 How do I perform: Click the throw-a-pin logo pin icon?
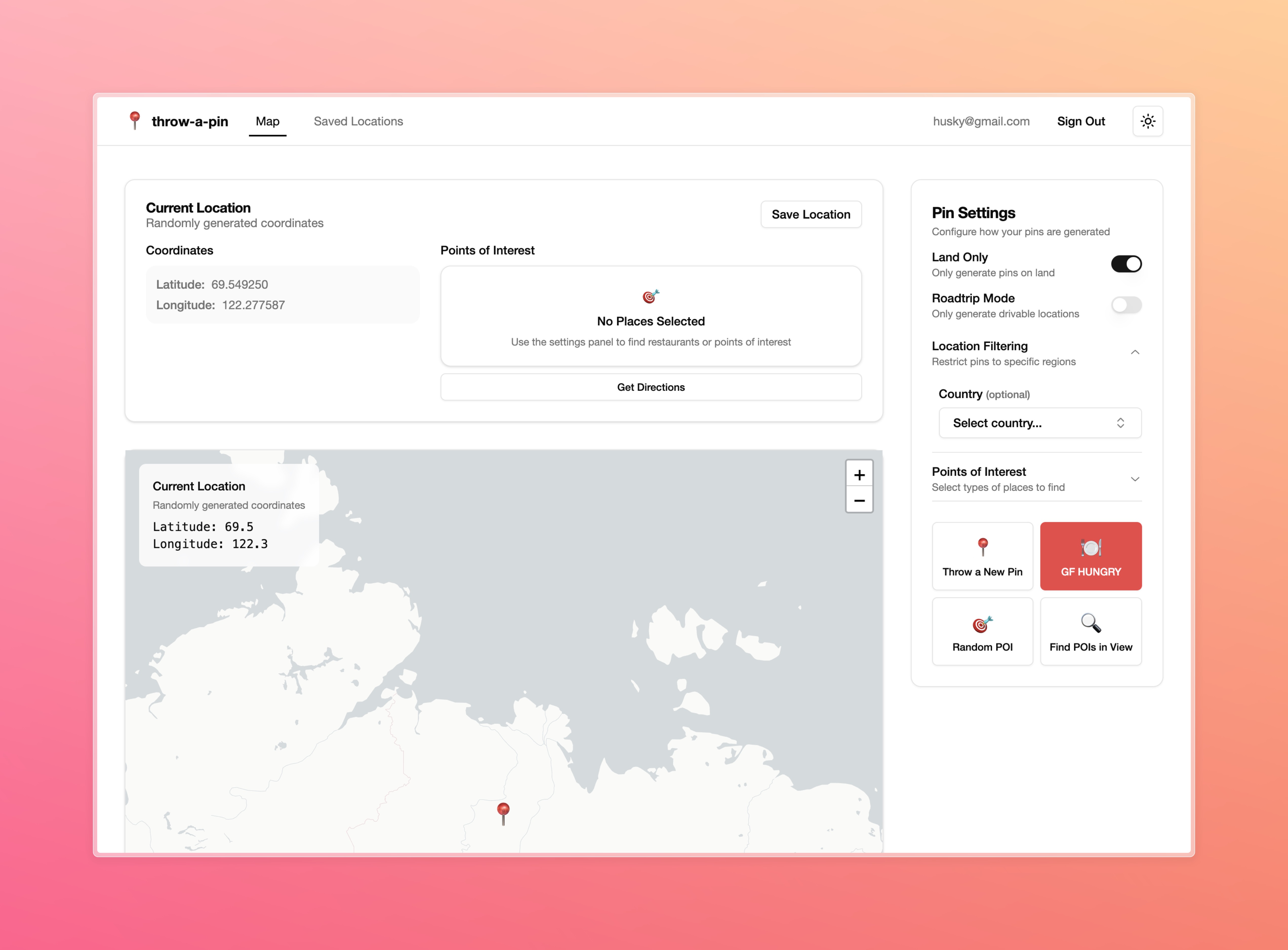135,121
